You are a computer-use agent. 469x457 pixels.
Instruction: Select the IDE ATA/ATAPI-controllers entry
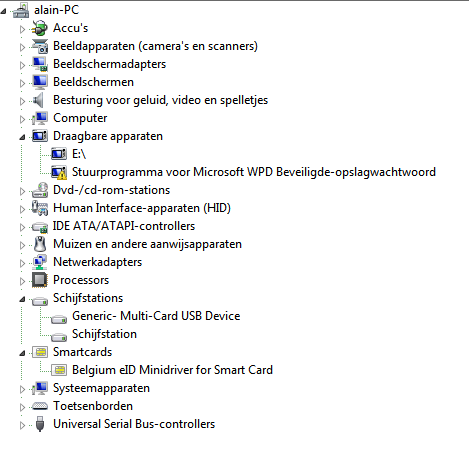[x=124, y=226]
